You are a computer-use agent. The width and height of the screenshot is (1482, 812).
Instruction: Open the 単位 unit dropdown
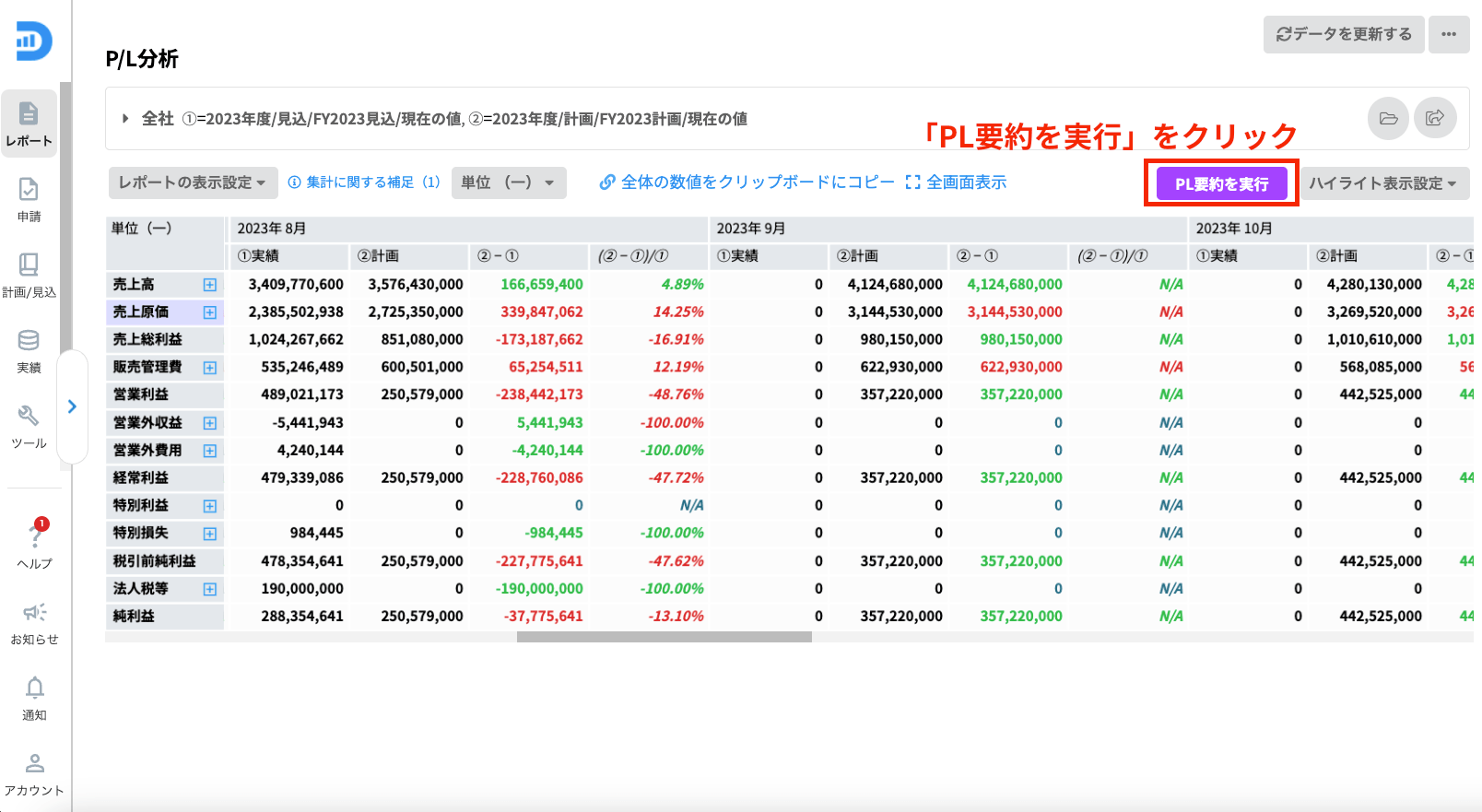coord(508,182)
